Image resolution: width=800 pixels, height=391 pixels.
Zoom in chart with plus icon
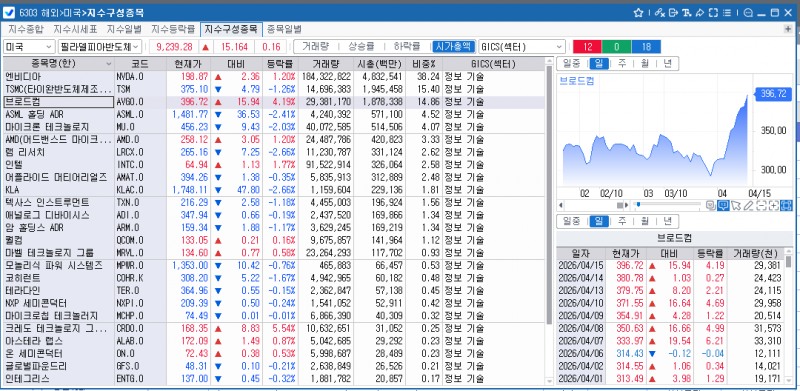click(x=773, y=205)
